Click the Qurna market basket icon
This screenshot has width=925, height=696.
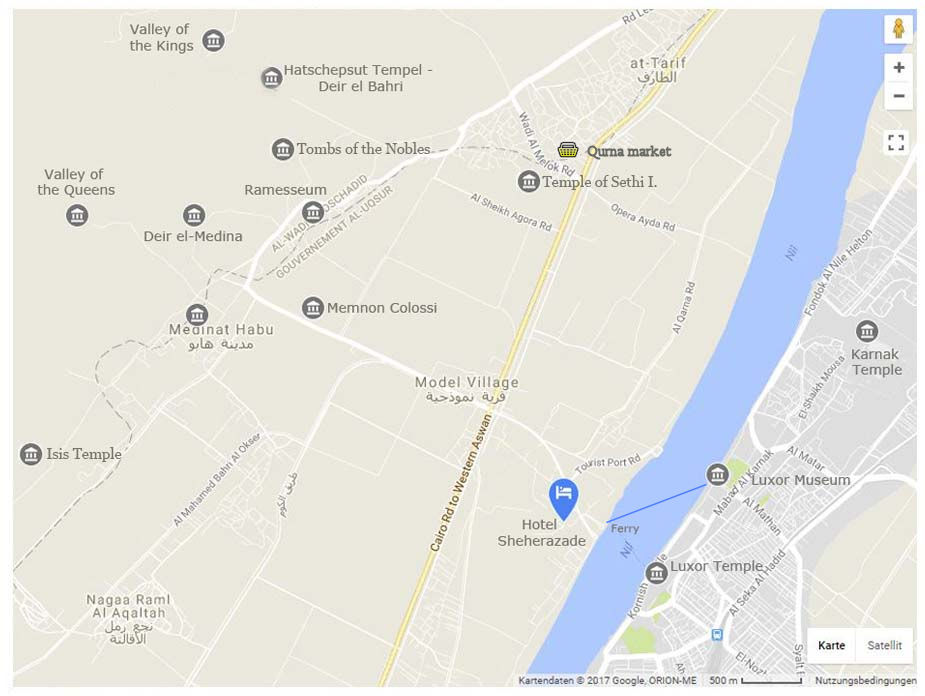point(568,150)
